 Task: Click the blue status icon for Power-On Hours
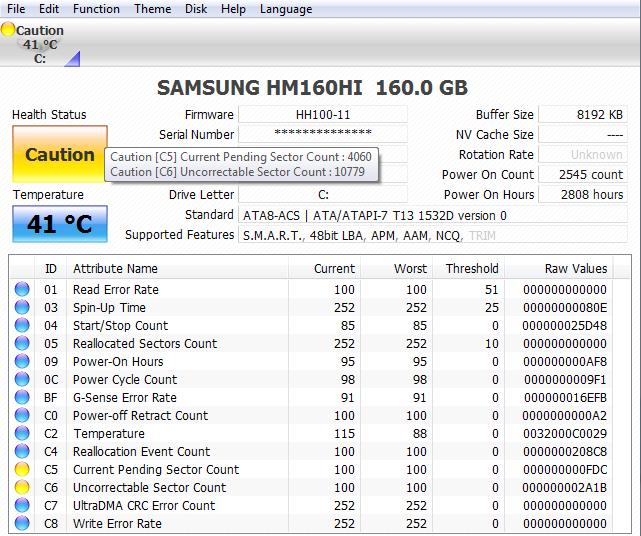[x=22, y=361]
